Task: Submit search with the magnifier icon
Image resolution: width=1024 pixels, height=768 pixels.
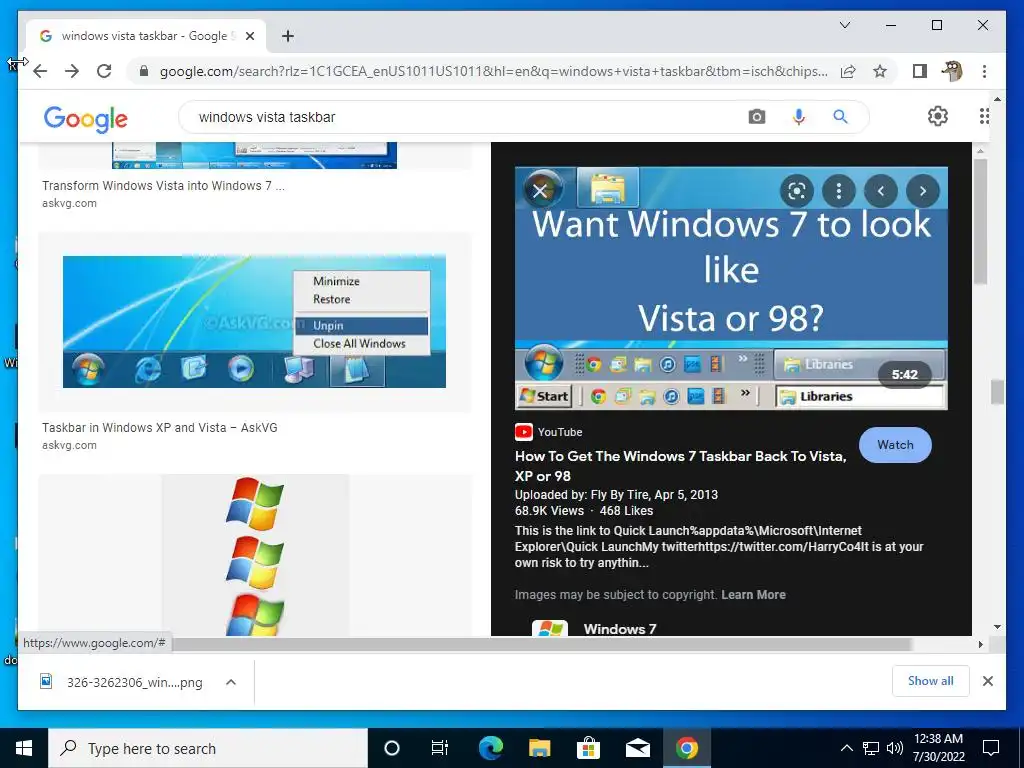Action: tap(840, 117)
